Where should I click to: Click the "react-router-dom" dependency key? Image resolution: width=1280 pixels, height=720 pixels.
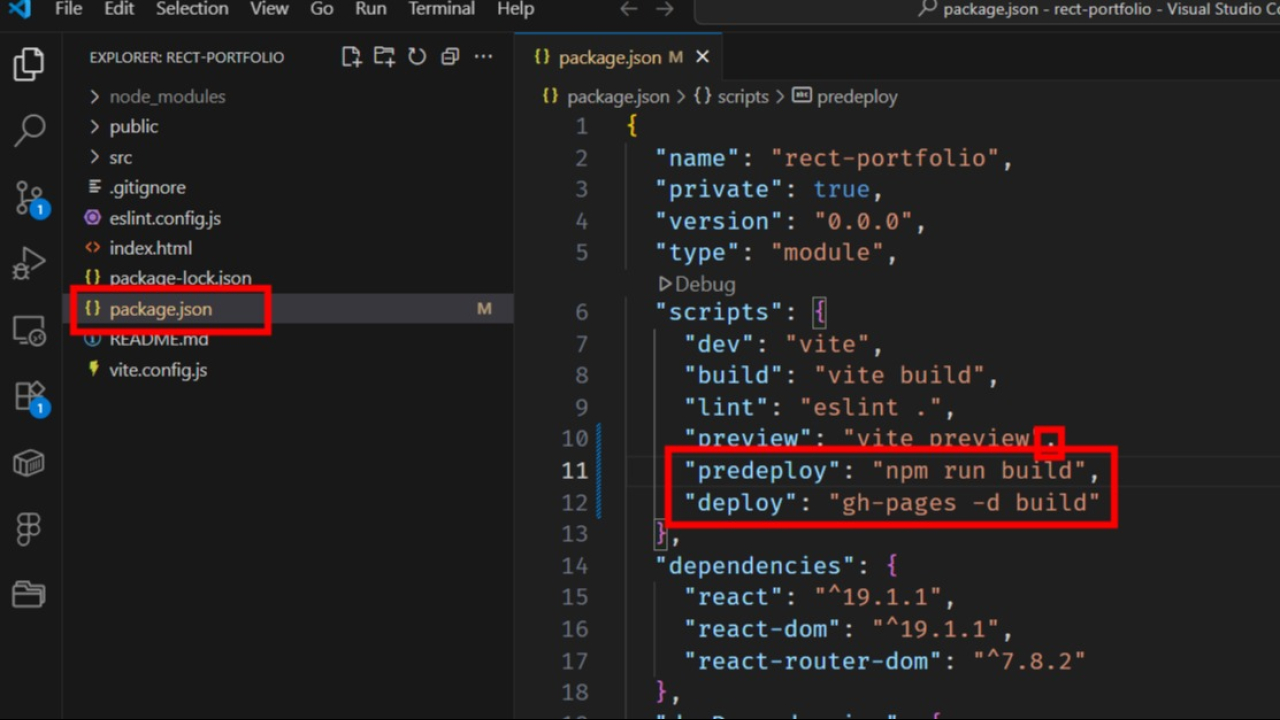point(813,661)
